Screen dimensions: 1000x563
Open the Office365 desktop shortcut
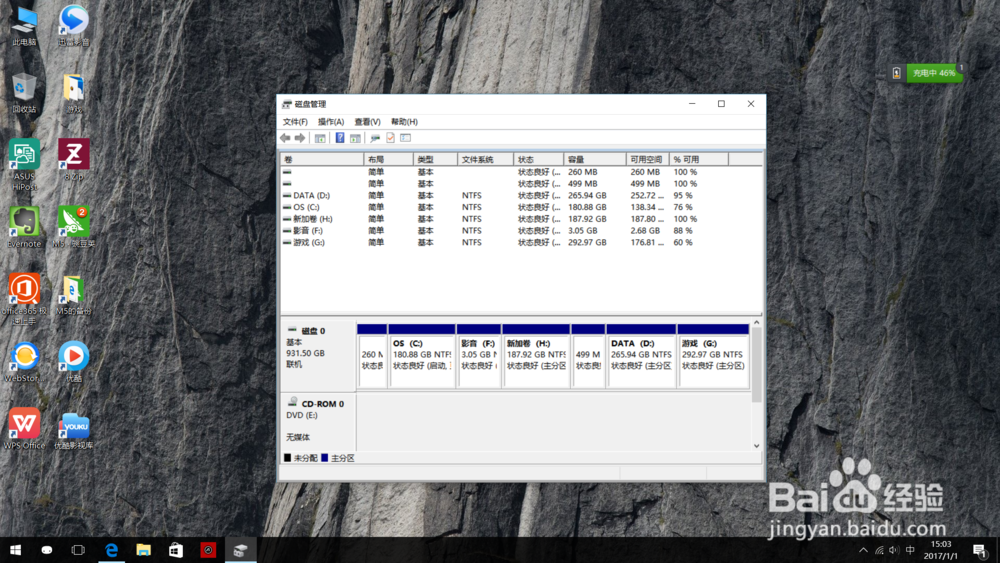coord(24,298)
